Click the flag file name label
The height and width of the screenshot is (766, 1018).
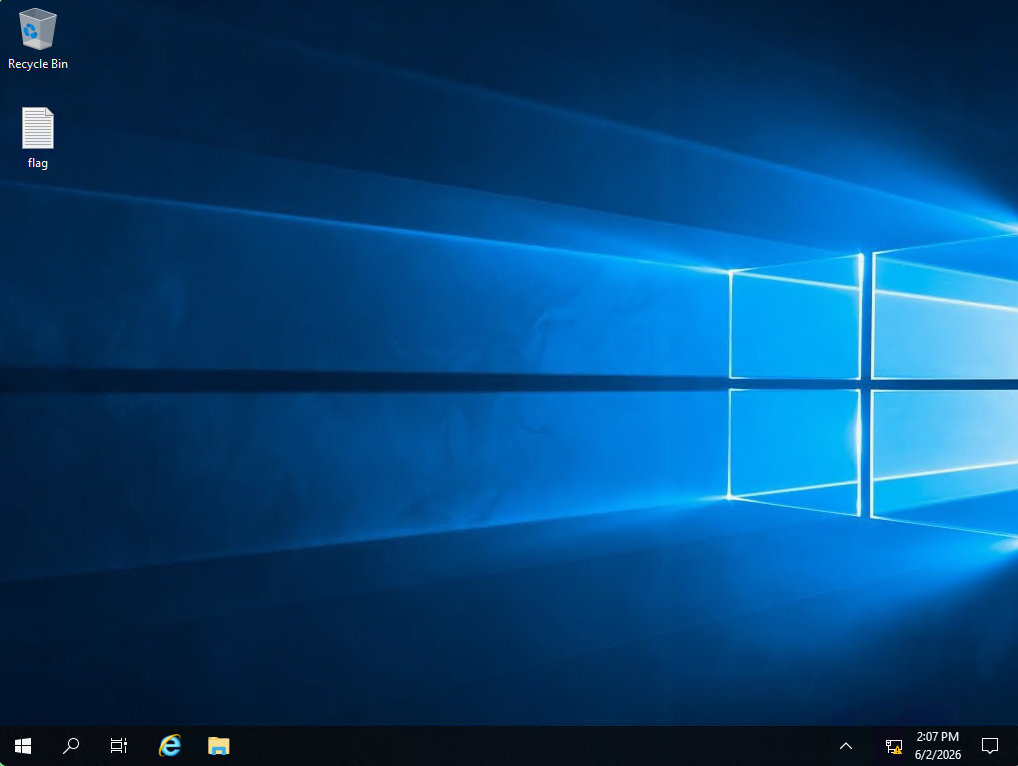tap(38, 163)
